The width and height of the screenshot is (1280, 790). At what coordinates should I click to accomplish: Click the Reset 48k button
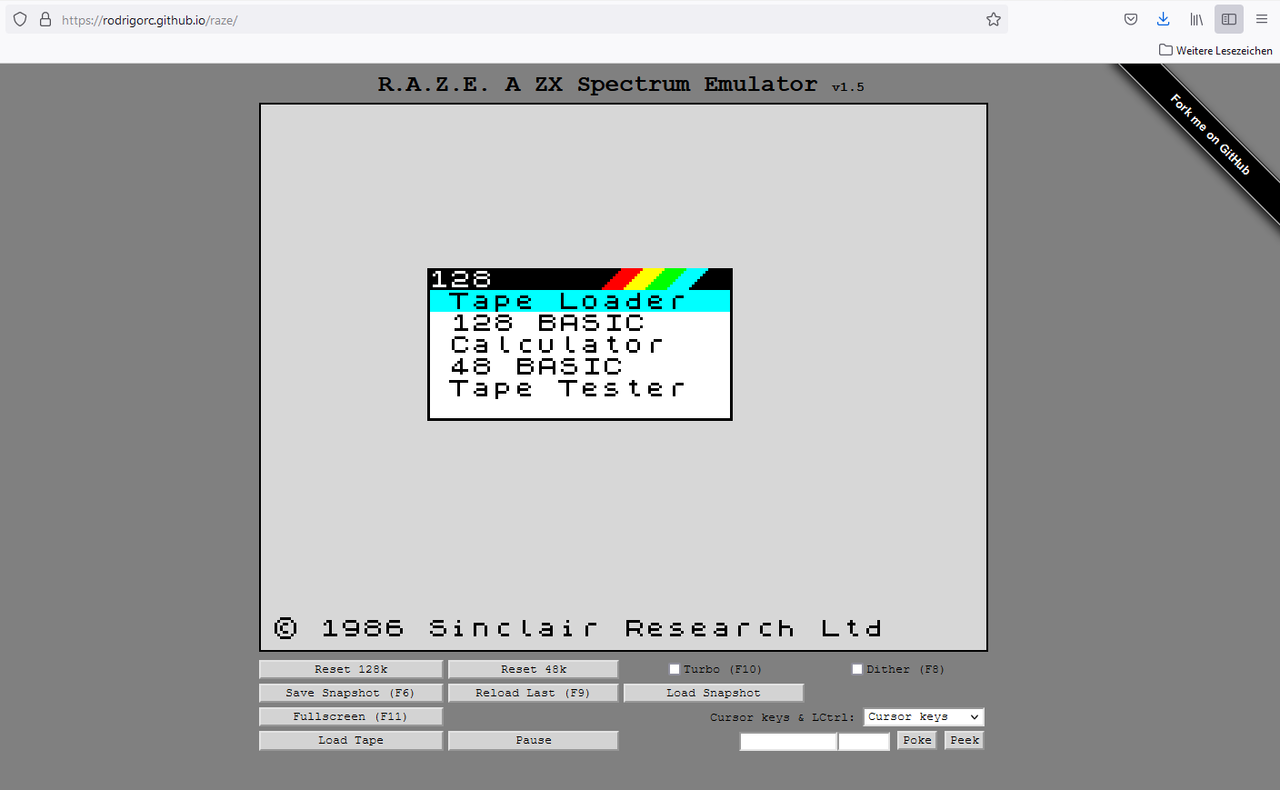click(533, 669)
